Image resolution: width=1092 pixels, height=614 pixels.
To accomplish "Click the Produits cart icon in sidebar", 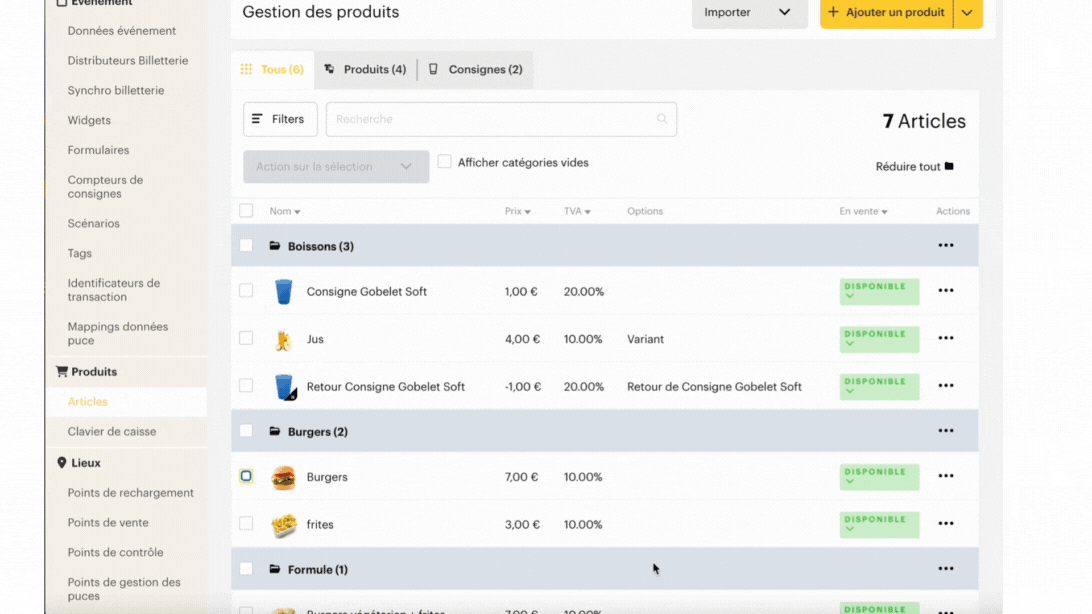I will coord(62,371).
